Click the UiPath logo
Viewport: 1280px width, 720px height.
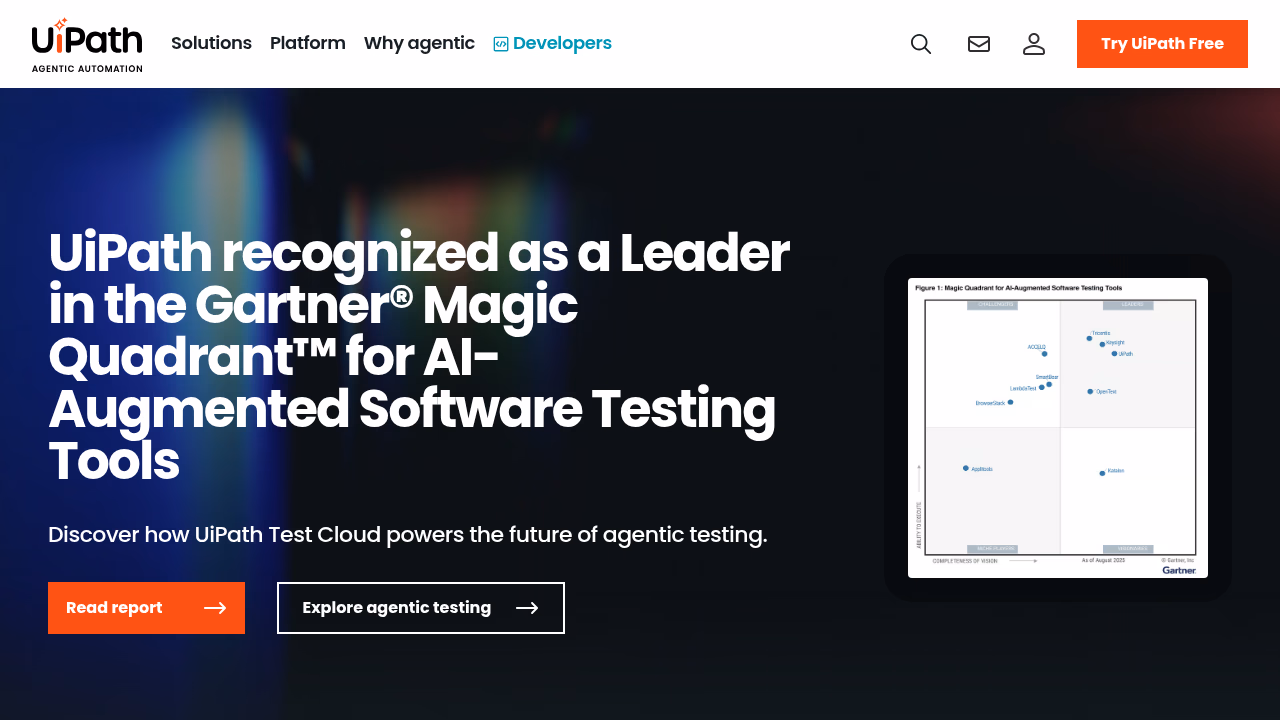click(87, 38)
